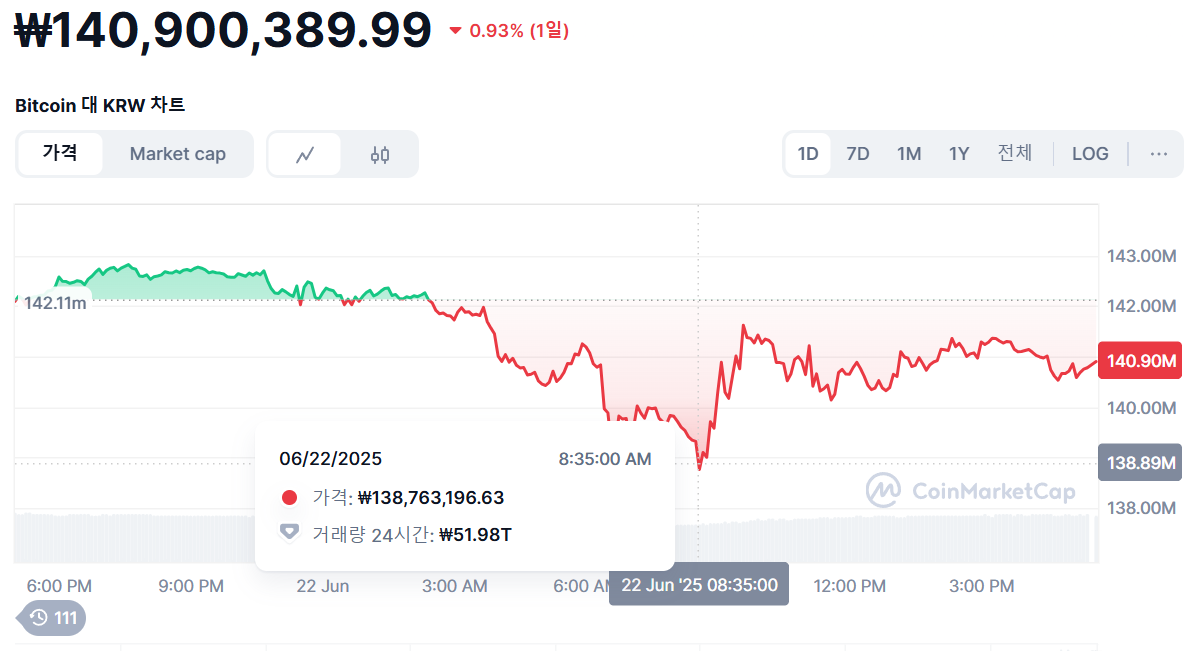The width and height of the screenshot is (1196, 651).
Task: Click the red price dot in tooltip
Action: coord(290,498)
